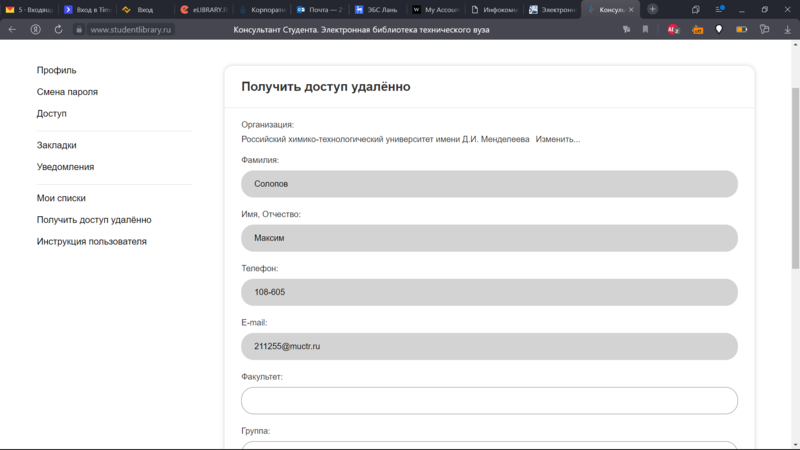
Task: Click the page translate icon in address bar
Action: 626,30
